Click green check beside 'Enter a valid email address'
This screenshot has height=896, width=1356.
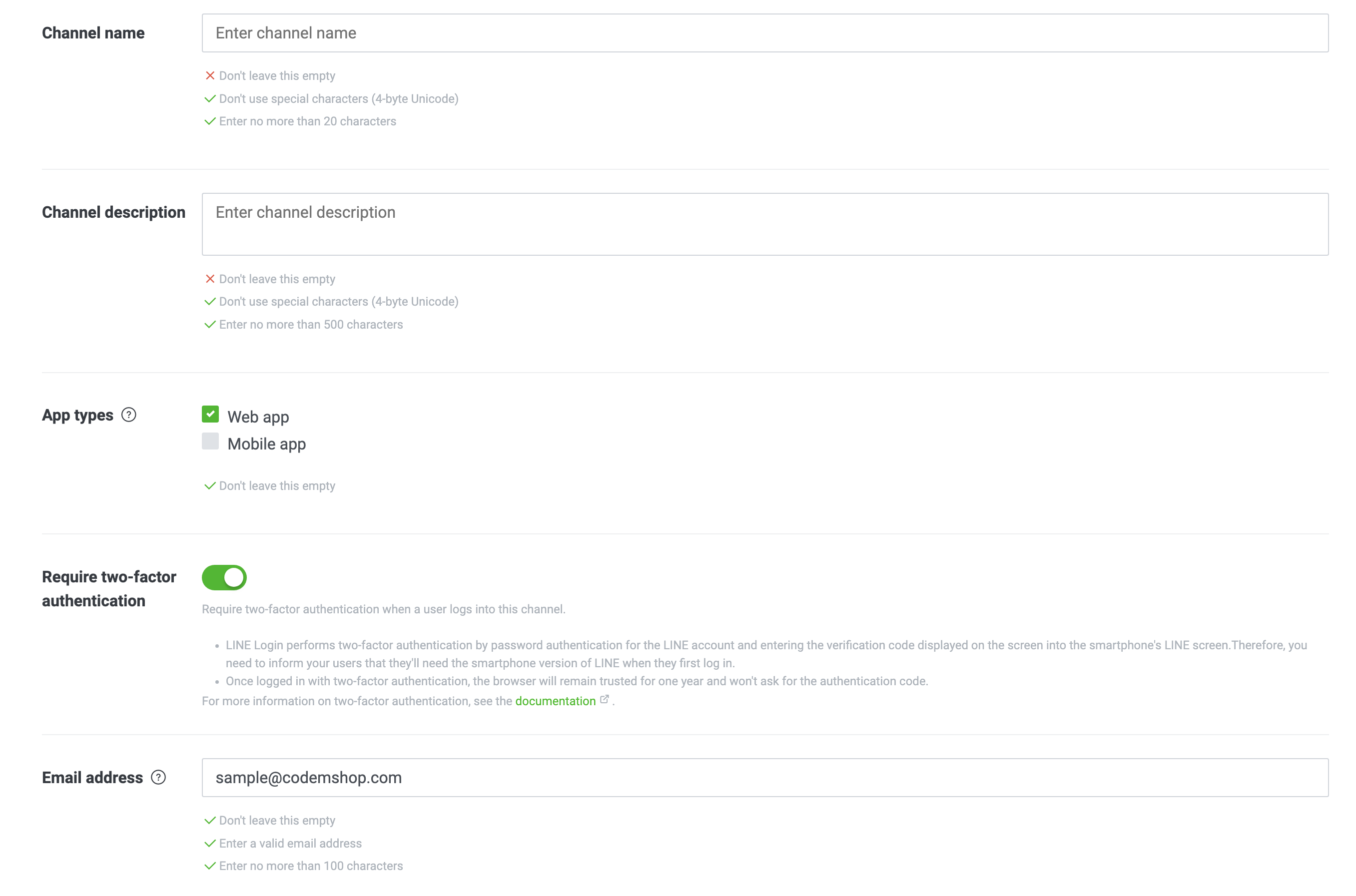click(x=210, y=844)
